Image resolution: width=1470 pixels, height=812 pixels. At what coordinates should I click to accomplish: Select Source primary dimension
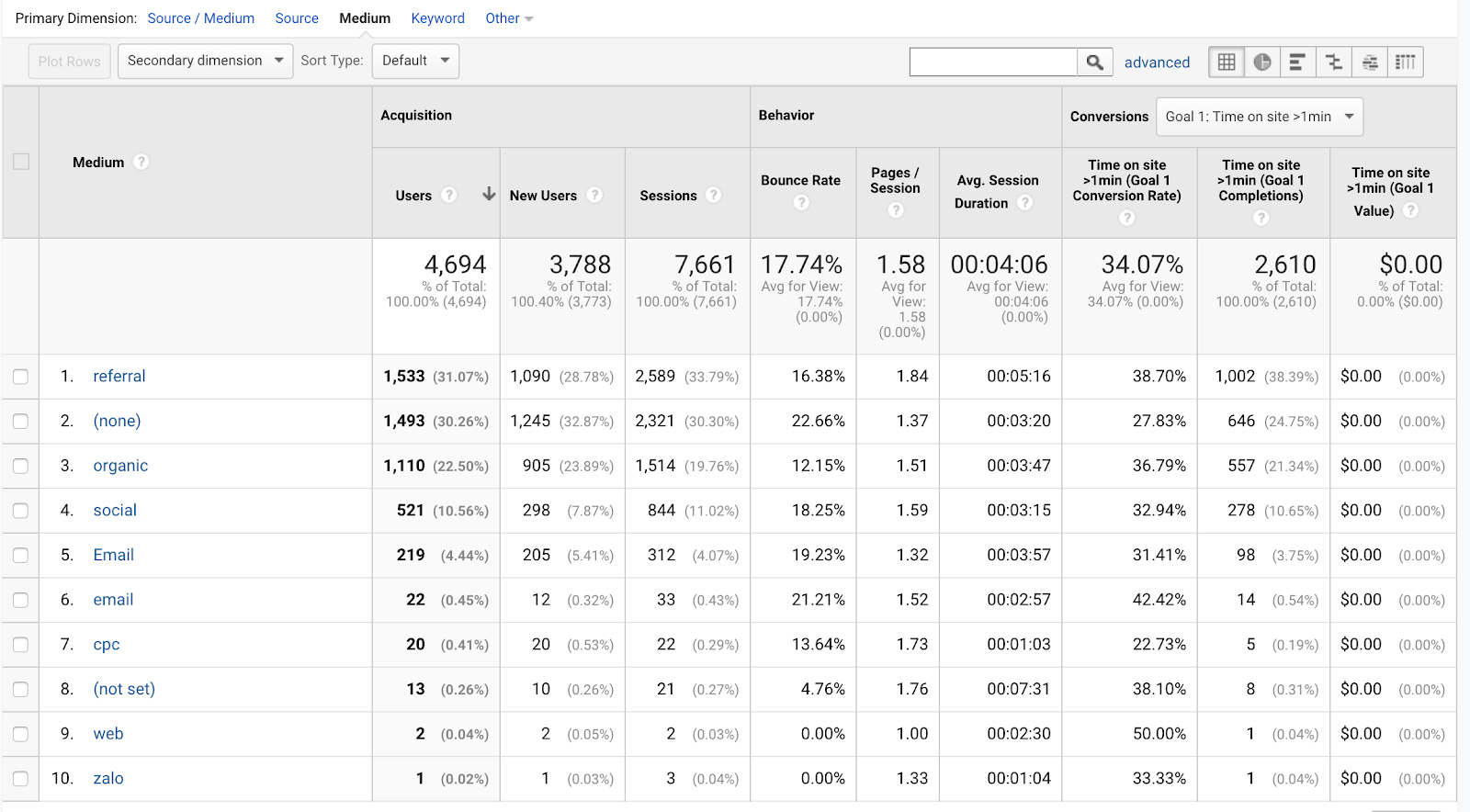tap(297, 18)
